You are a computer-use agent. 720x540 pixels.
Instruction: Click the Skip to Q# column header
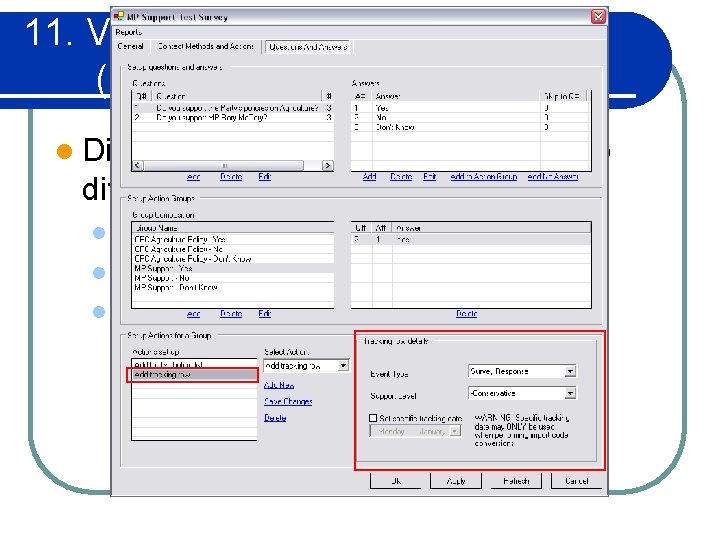(x=564, y=96)
